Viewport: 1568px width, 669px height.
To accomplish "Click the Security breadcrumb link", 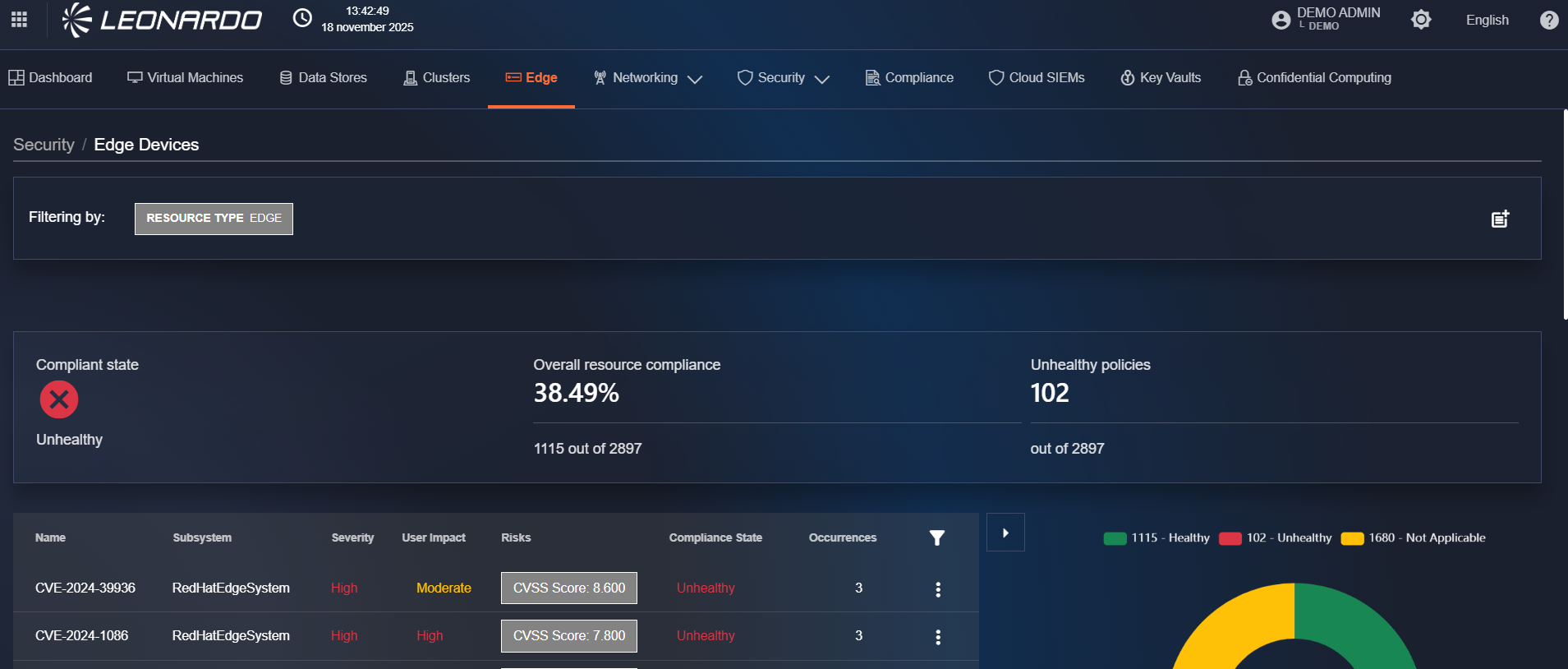I will click(44, 145).
